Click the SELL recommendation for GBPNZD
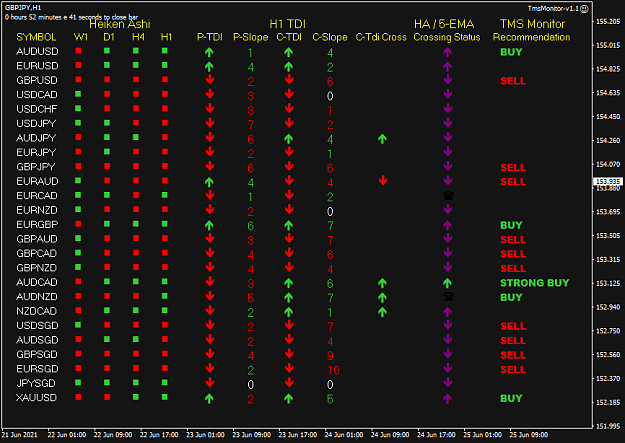The height and width of the screenshot is (443, 625). (513, 268)
